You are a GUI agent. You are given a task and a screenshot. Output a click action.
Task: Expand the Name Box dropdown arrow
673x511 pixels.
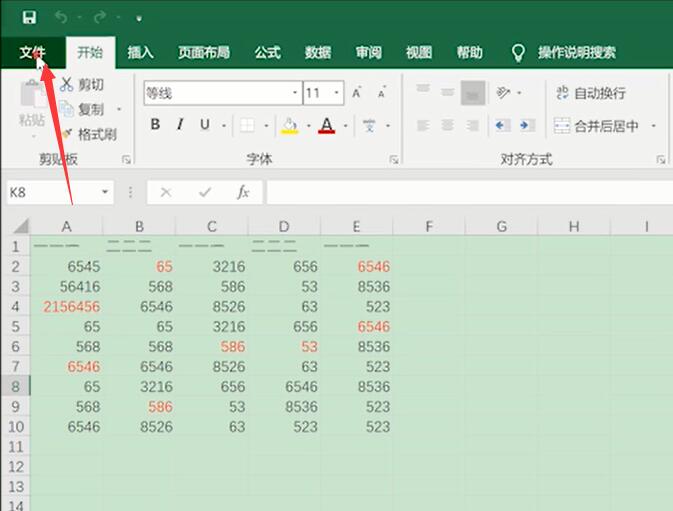105,192
